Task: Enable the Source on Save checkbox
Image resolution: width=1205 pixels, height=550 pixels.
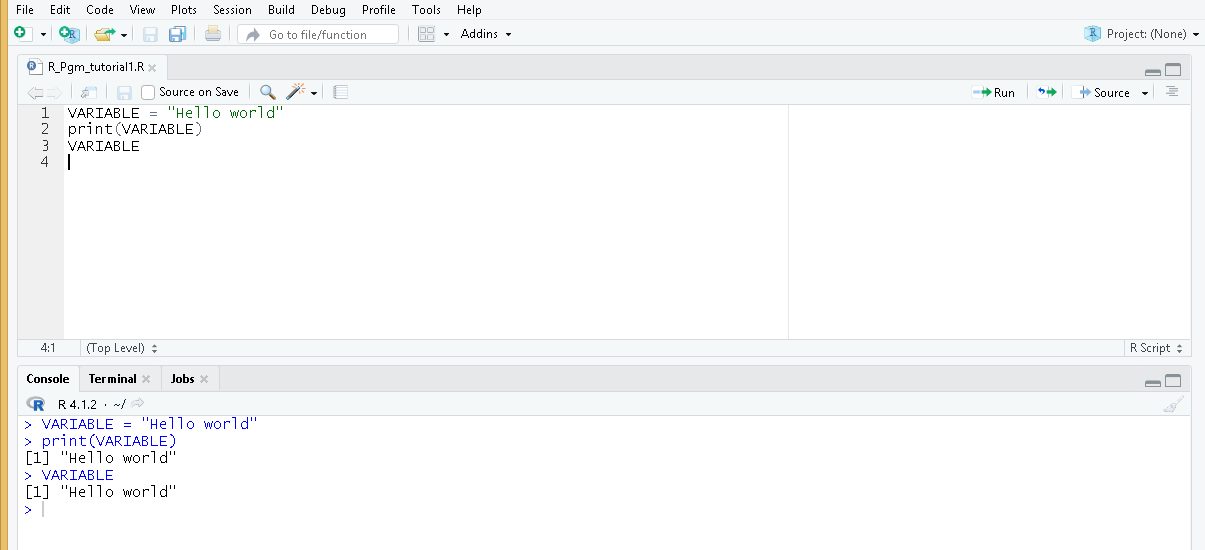Action: 148,92
